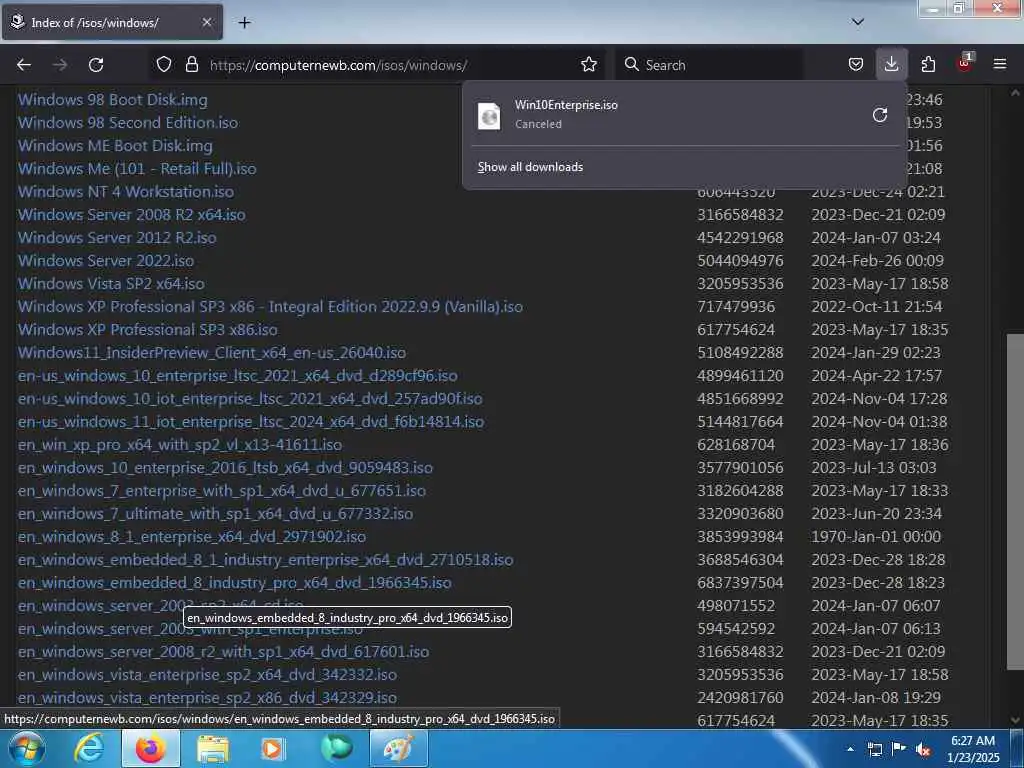The image size is (1024, 768).
Task: Download Windows Server 2008 R2 x64.iso
Action: [x=131, y=215]
